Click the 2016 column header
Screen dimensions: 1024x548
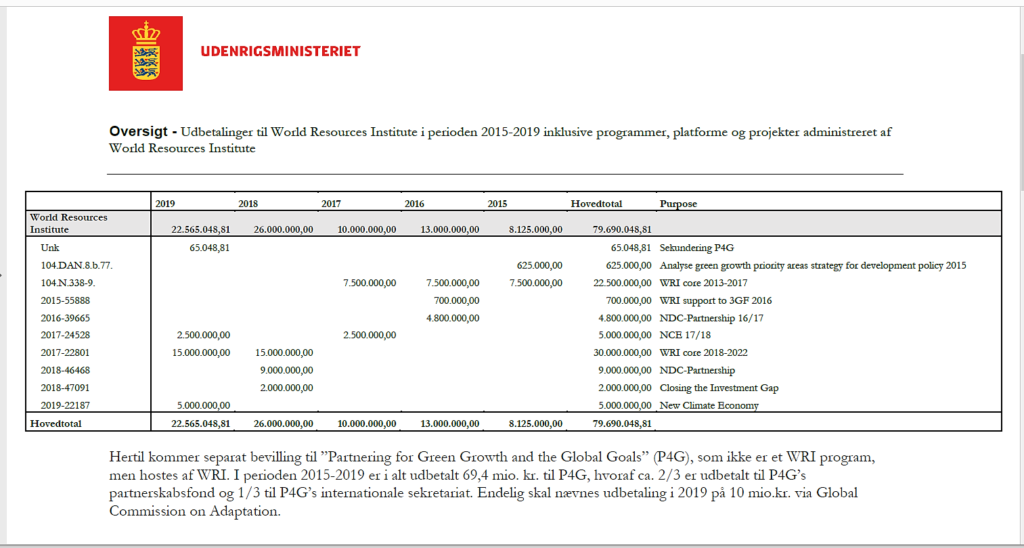pyautogui.click(x=414, y=204)
